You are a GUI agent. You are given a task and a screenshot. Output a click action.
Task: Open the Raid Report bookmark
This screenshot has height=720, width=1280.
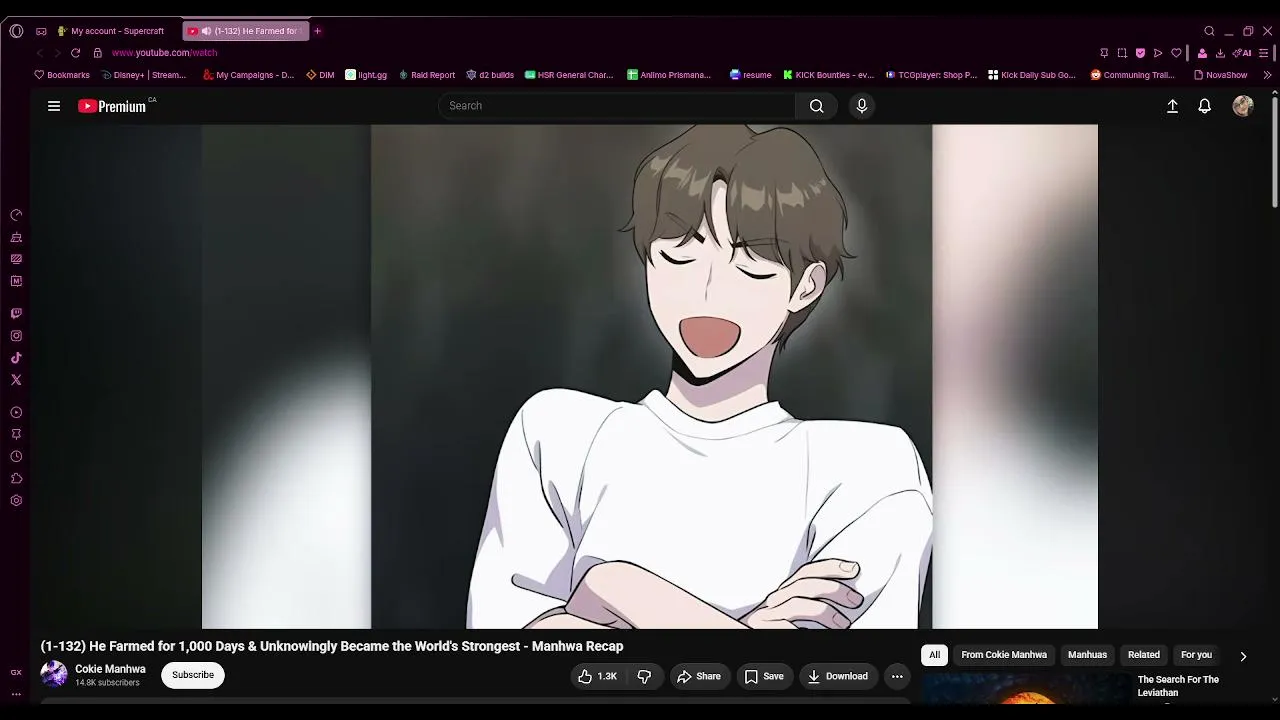click(427, 75)
